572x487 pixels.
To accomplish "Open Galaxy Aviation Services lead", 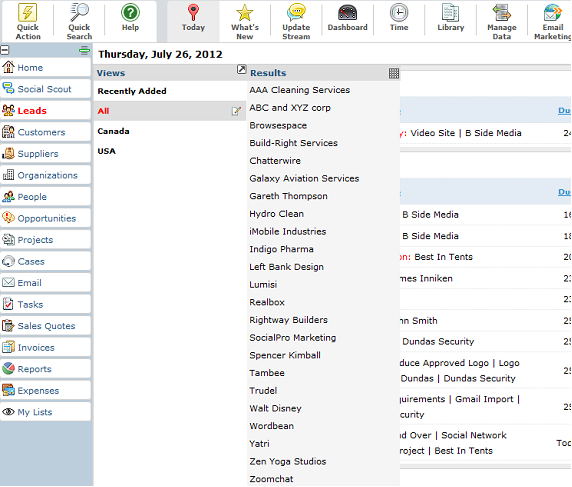I will [304, 178].
